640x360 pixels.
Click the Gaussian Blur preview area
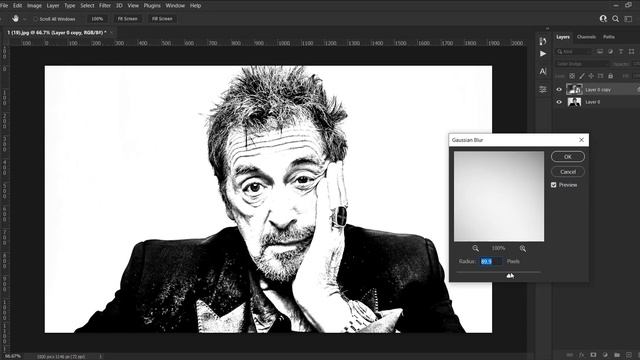coord(499,196)
